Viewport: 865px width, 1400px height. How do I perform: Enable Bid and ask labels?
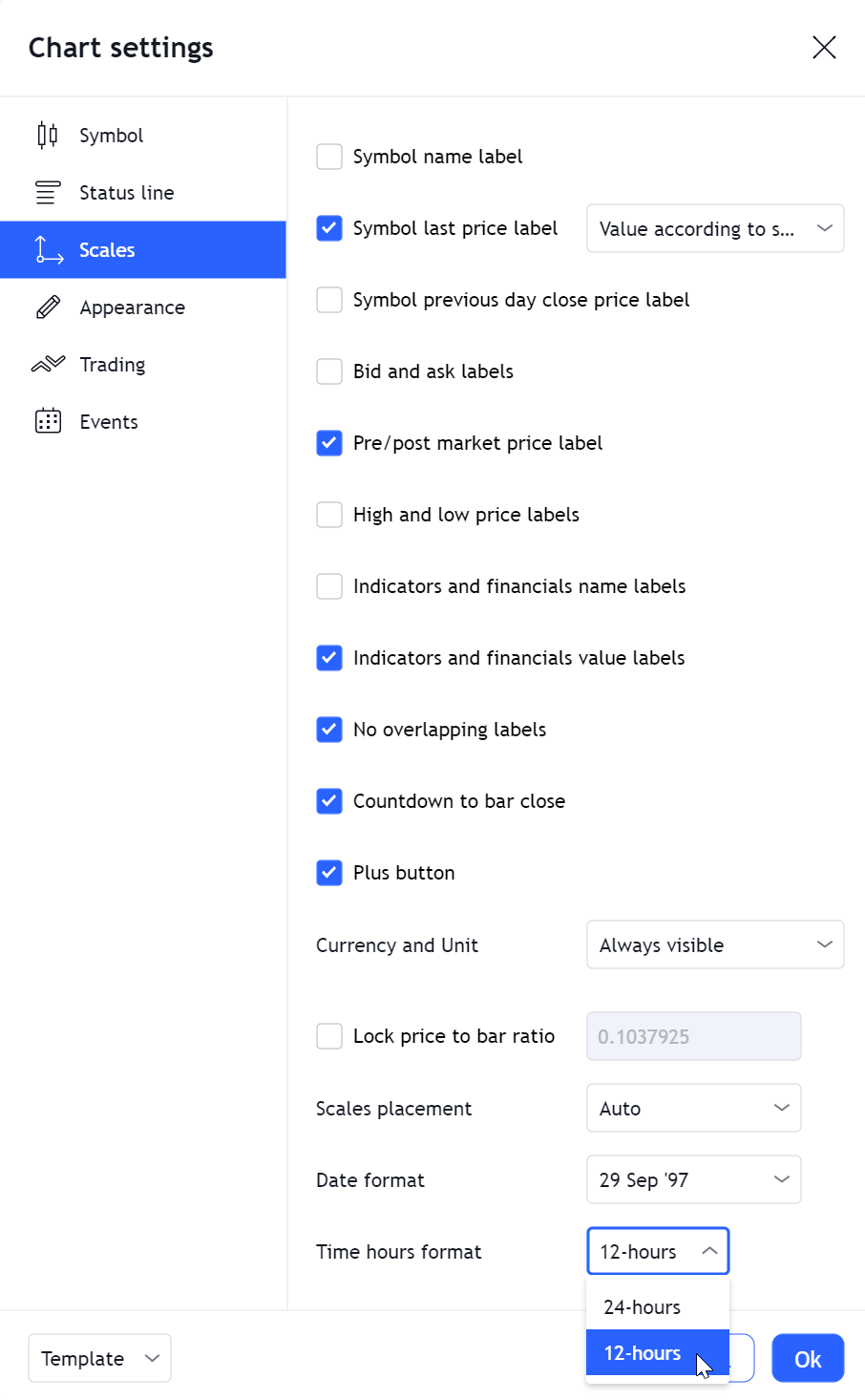[x=329, y=371]
